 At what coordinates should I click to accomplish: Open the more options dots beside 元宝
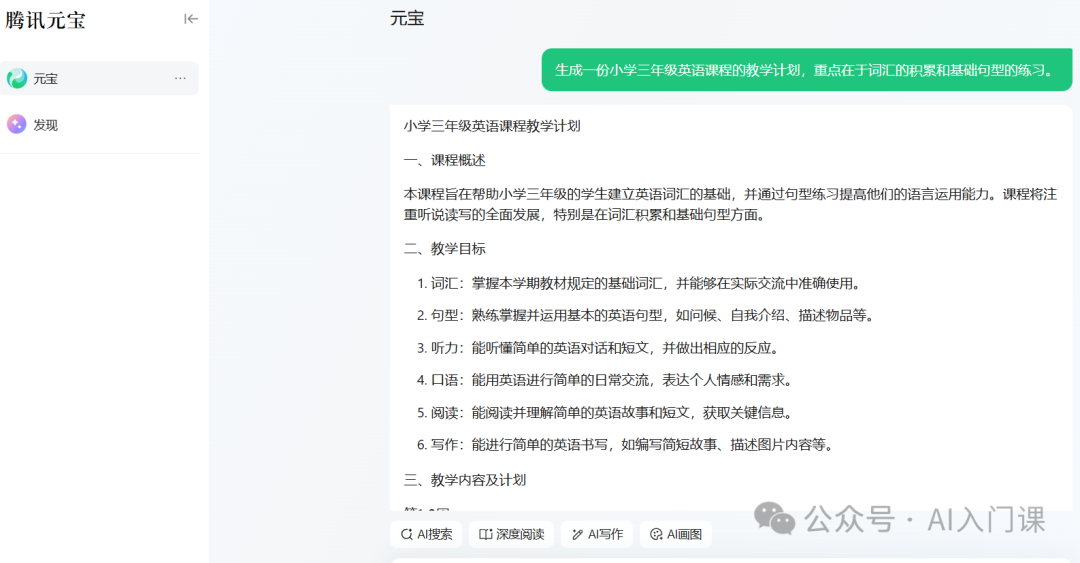(180, 79)
